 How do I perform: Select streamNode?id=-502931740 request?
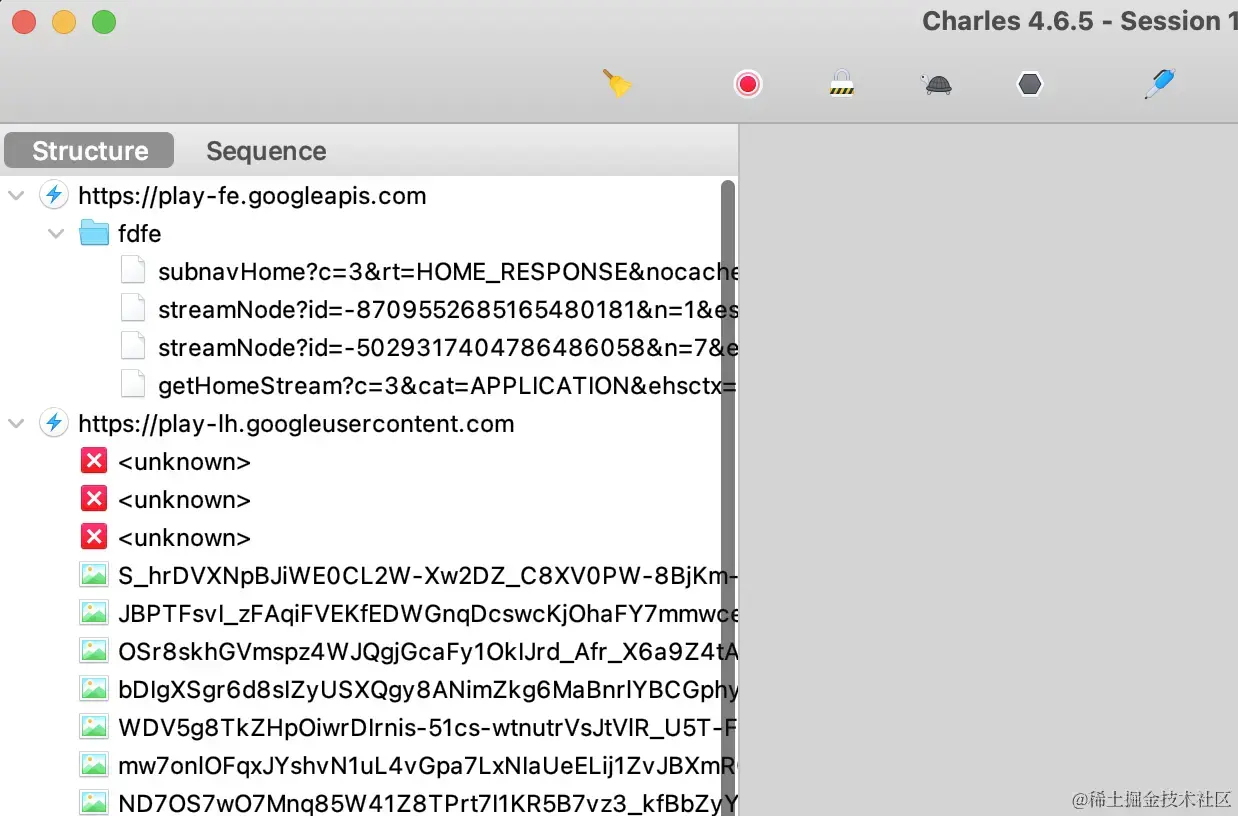coord(448,348)
